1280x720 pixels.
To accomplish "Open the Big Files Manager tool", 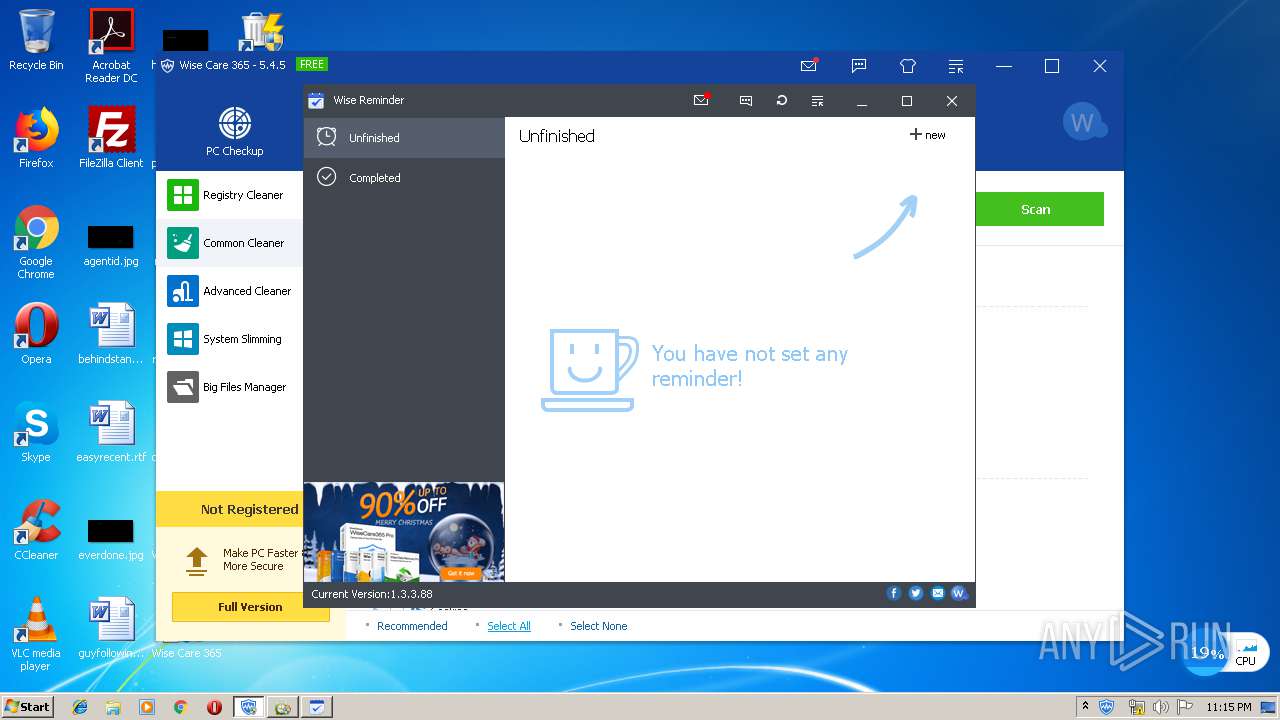I will pyautogui.click(x=229, y=387).
